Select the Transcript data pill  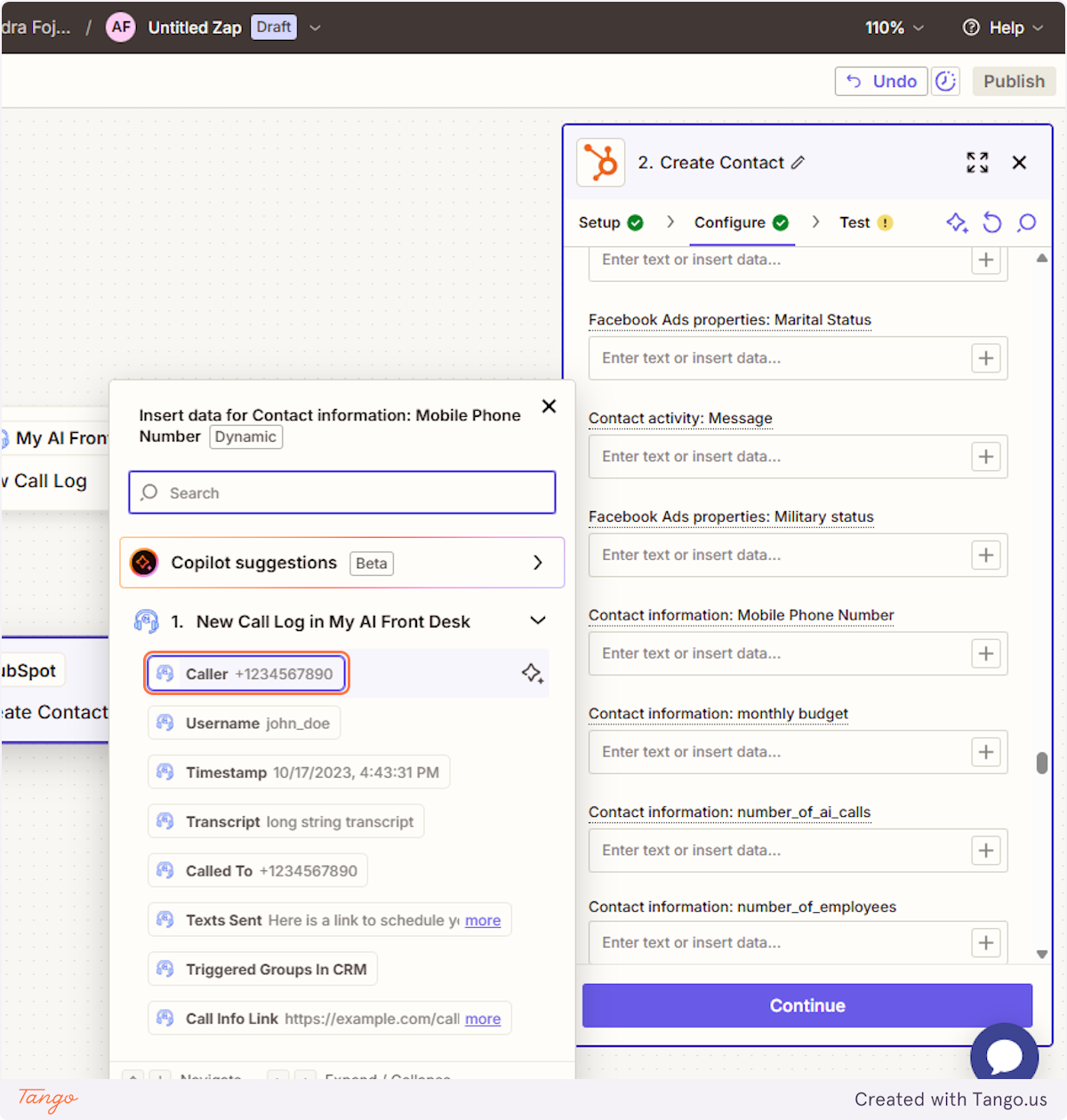(285, 822)
